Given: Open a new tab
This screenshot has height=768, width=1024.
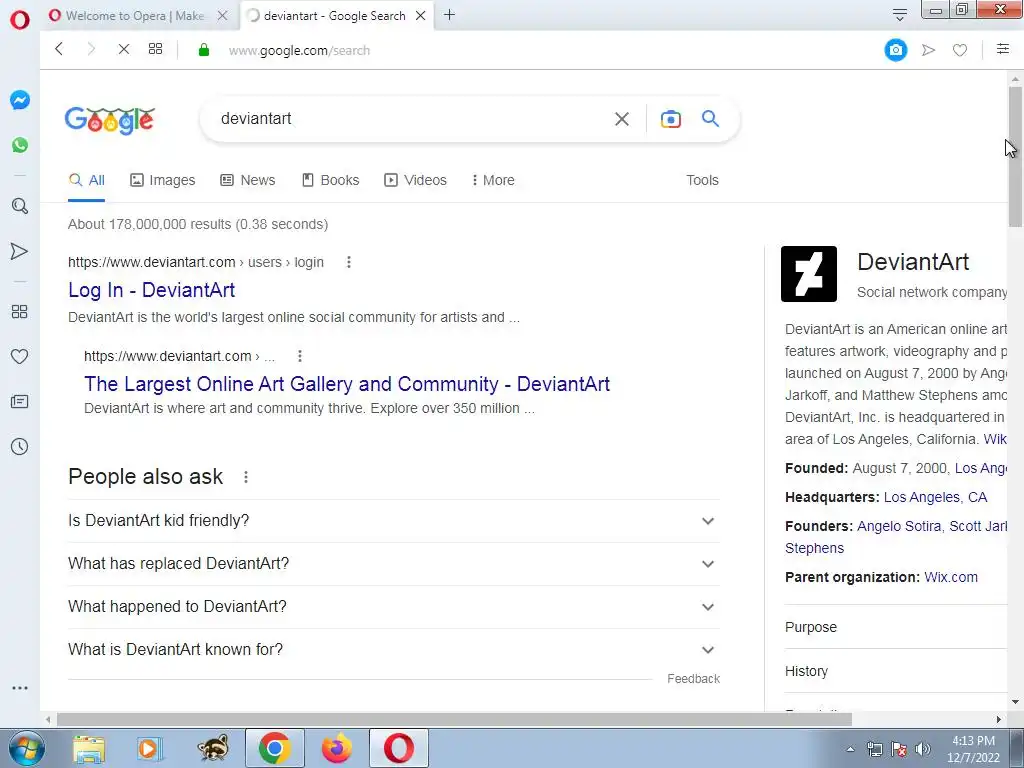Looking at the screenshot, I should click(x=449, y=14).
